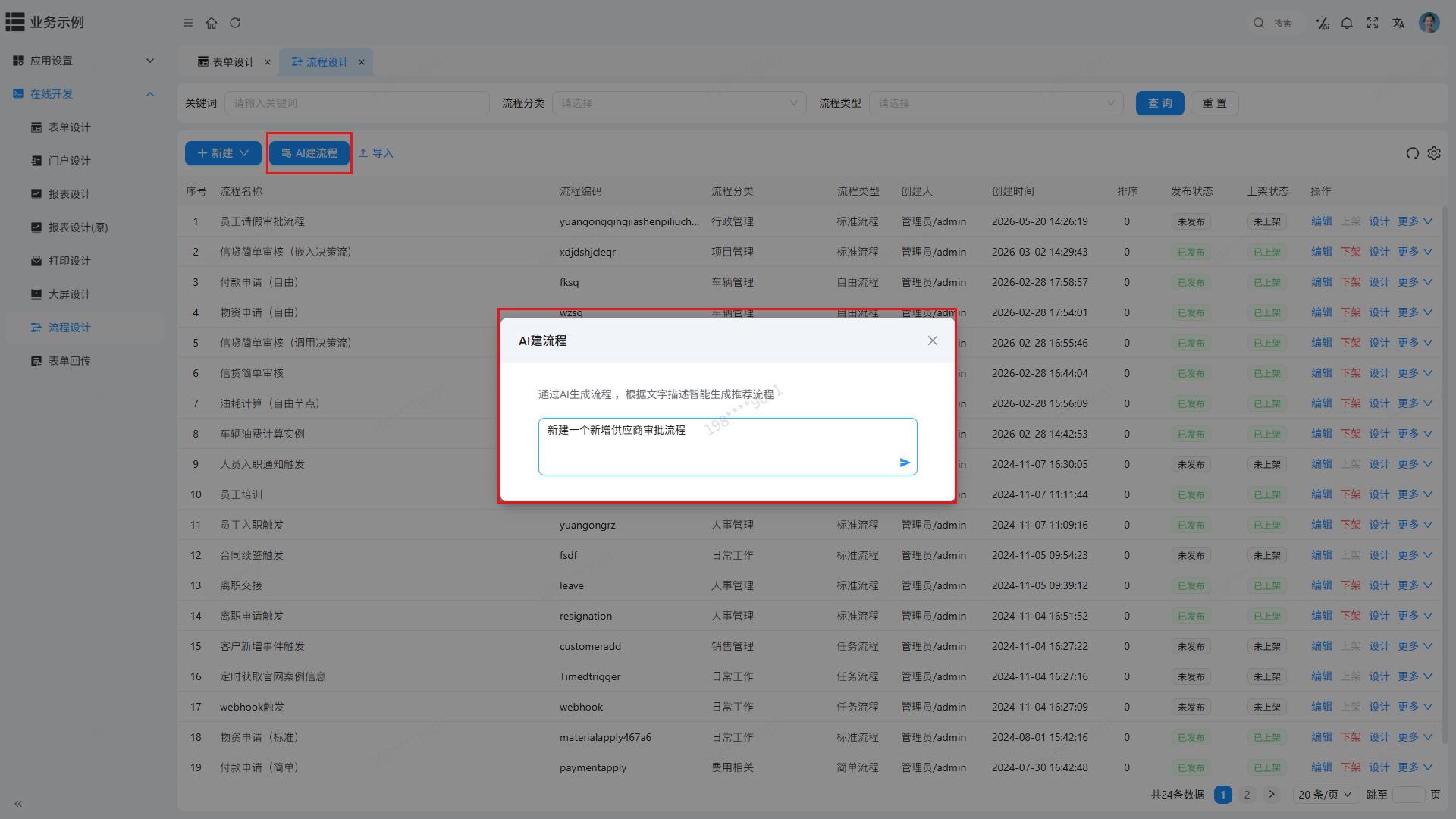Select 流程设计 in the sidebar
Viewport: 1456px width, 819px height.
(x=83, y=328)
